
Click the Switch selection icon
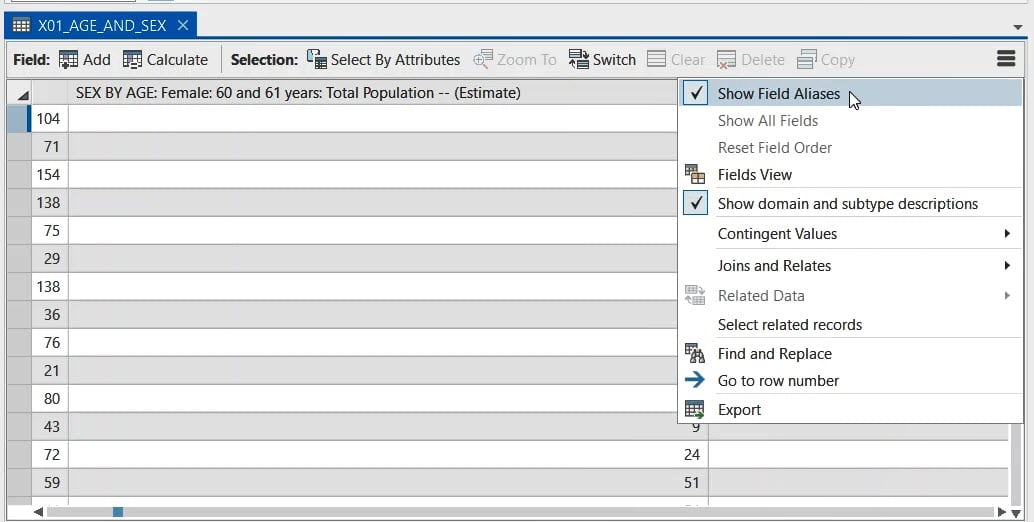coord(578,60)
